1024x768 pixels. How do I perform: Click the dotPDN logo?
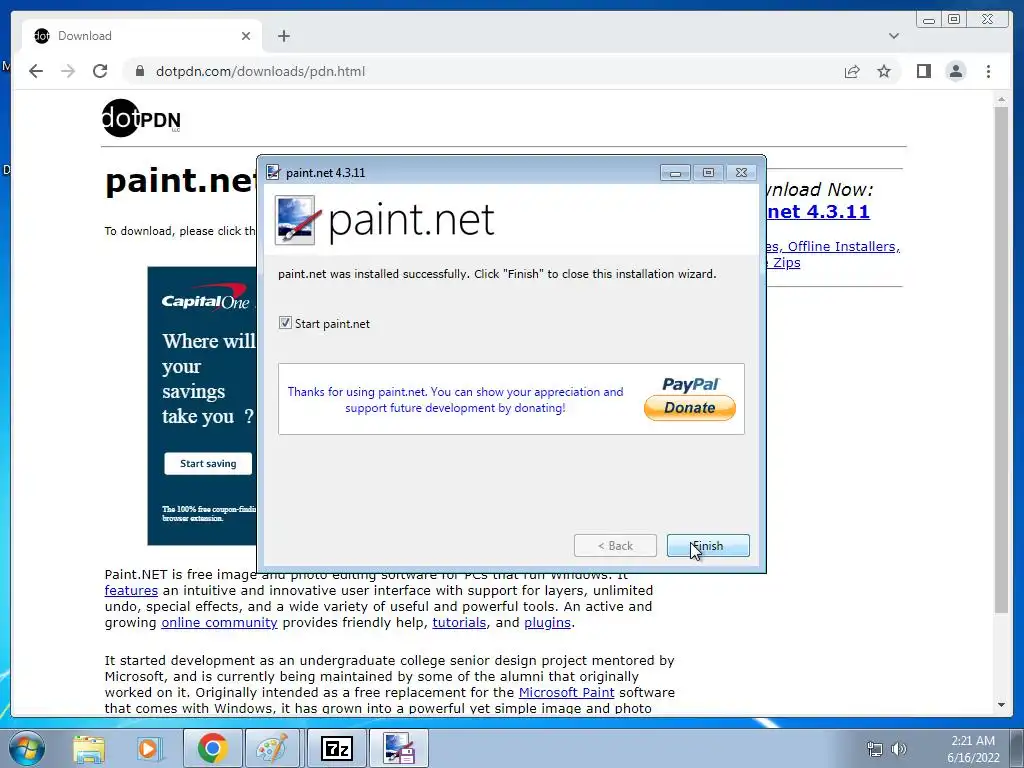click(141, 118)
